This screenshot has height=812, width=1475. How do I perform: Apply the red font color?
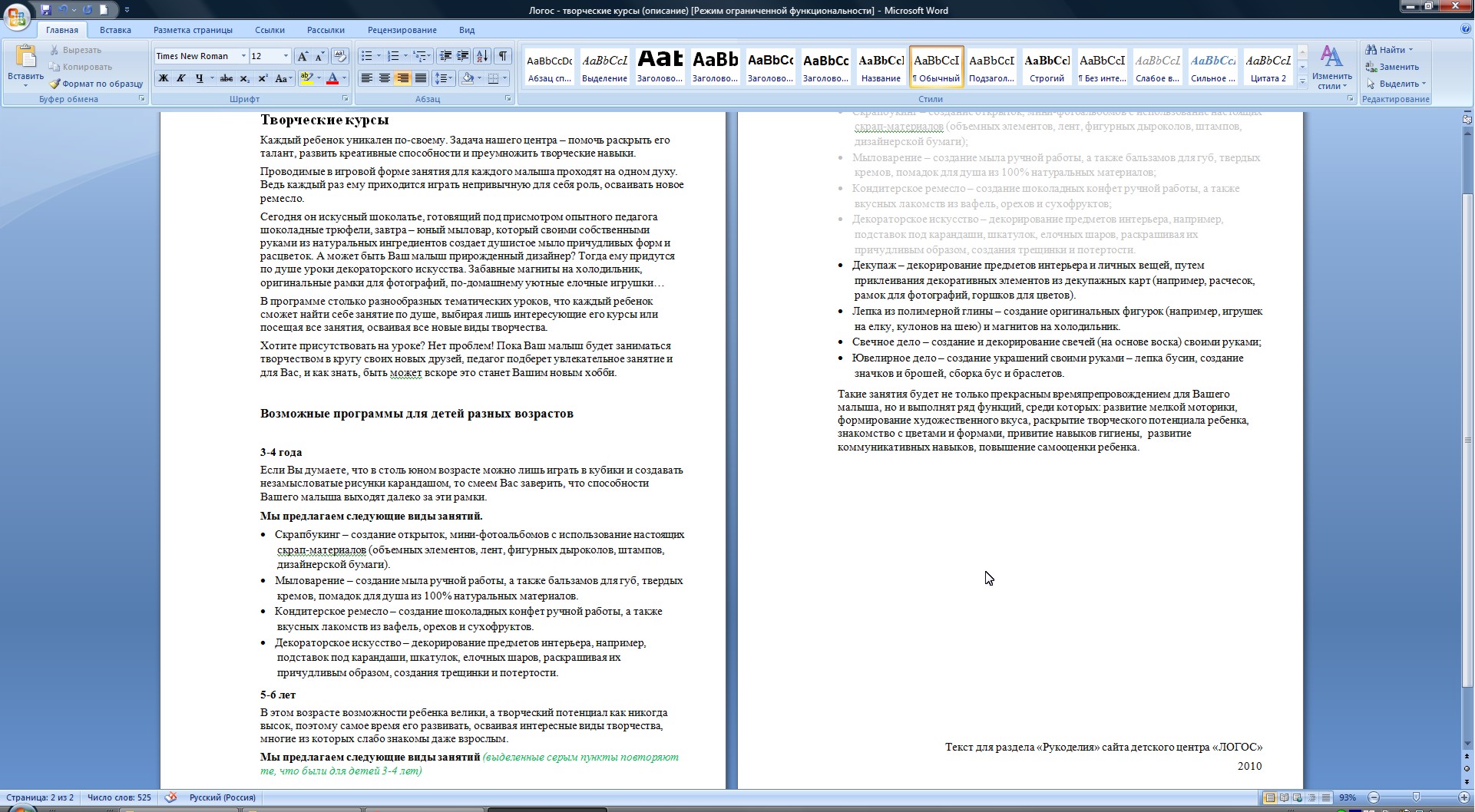pyautogui.click(x=332, y=78)
